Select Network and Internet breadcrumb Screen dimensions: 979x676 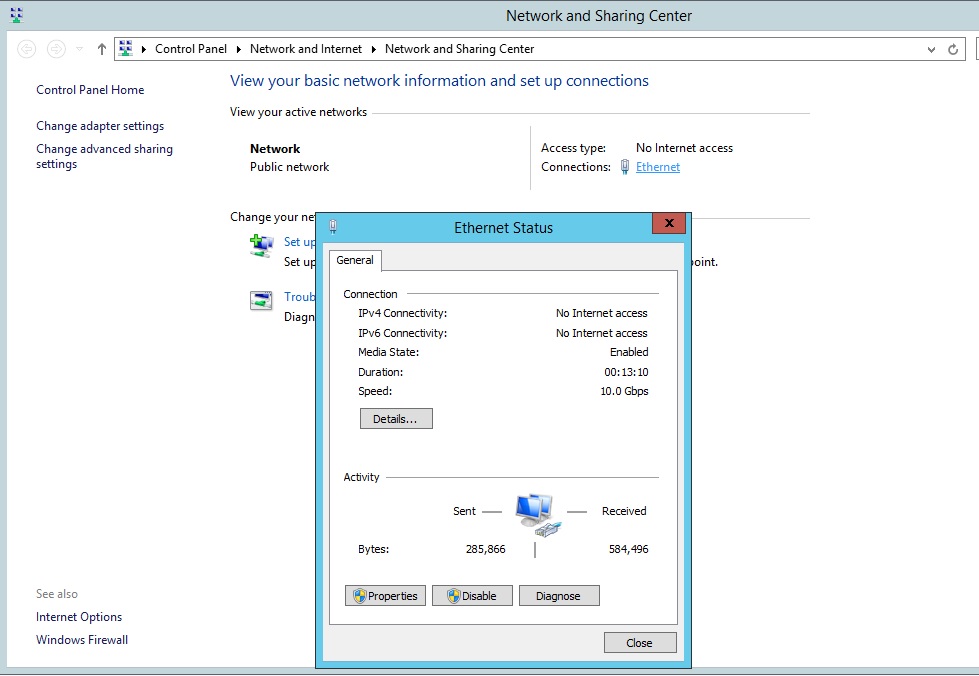tap(305, 49)
